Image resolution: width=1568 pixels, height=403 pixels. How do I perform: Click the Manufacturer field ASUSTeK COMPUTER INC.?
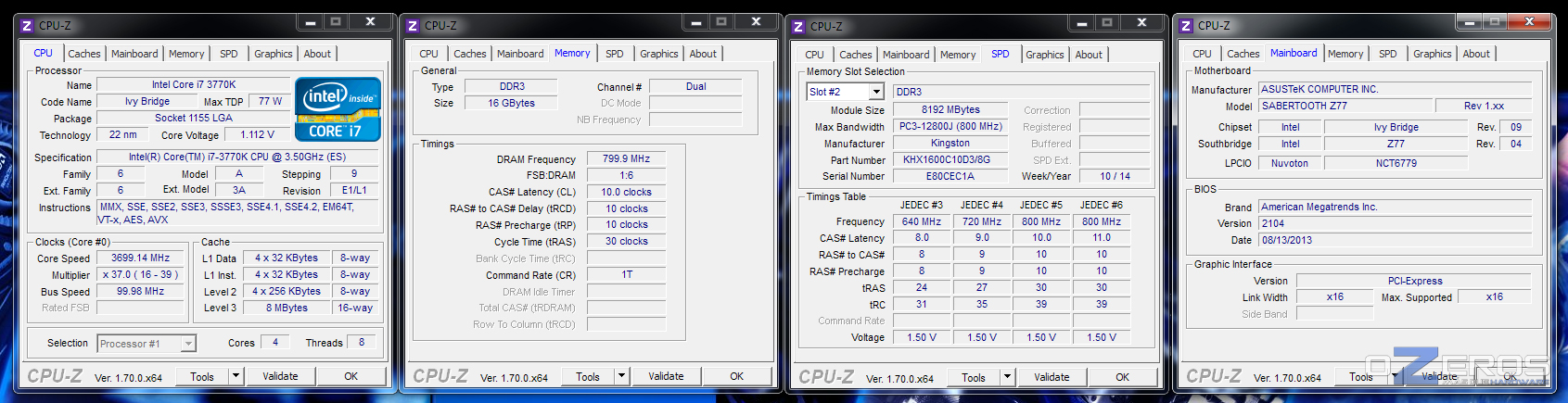(1397, 89)
